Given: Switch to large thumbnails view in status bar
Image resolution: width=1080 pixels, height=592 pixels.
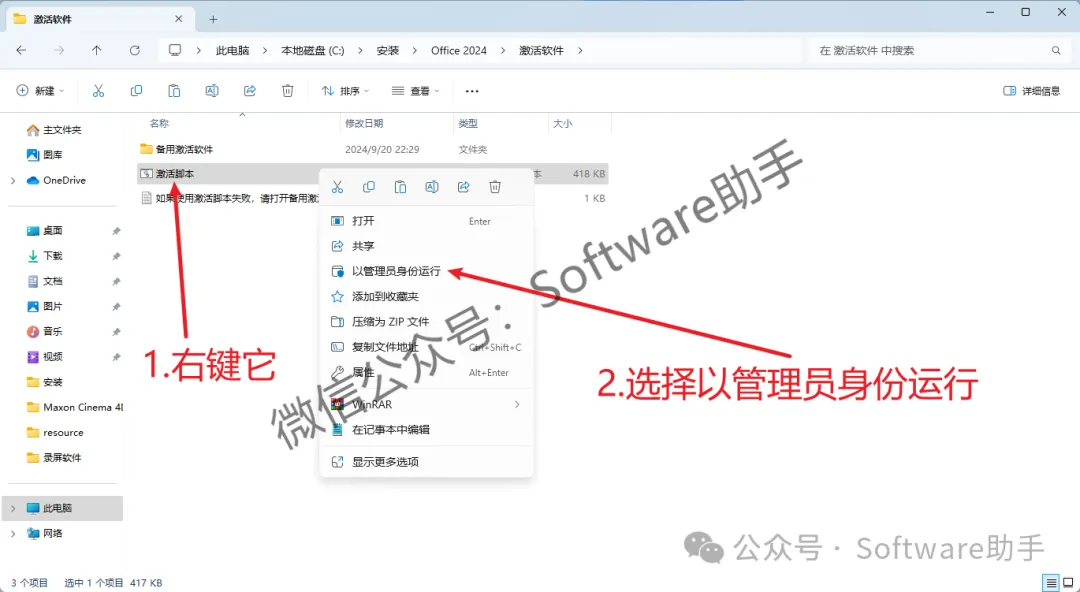Looking at the screenshot, I should tap(1068, 582).
